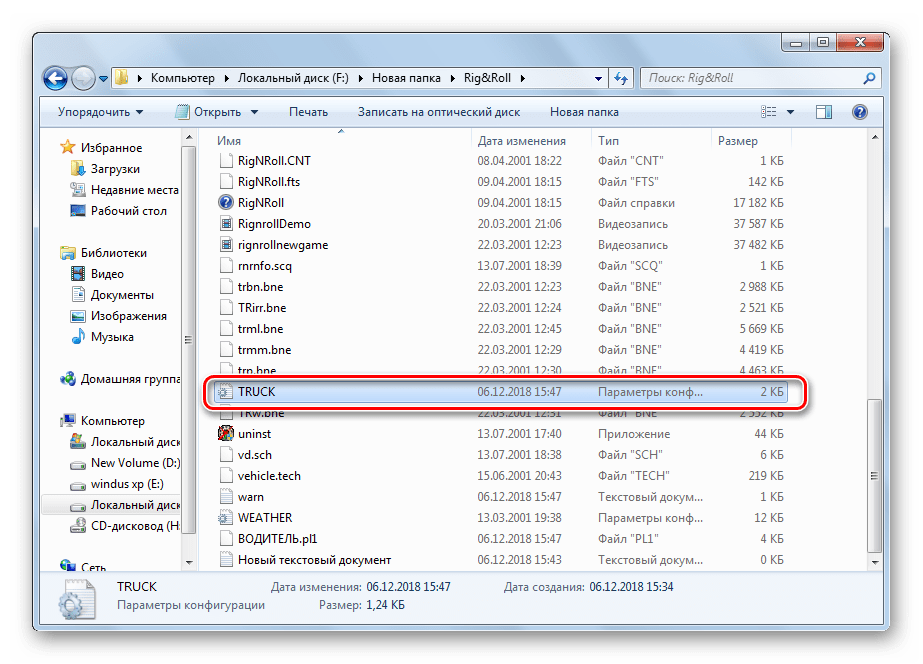Image resolution: width=923 pixels, height=664 pixels.
Task: Open the Упорядочить dropdown menu
Action: click(100, 112)
